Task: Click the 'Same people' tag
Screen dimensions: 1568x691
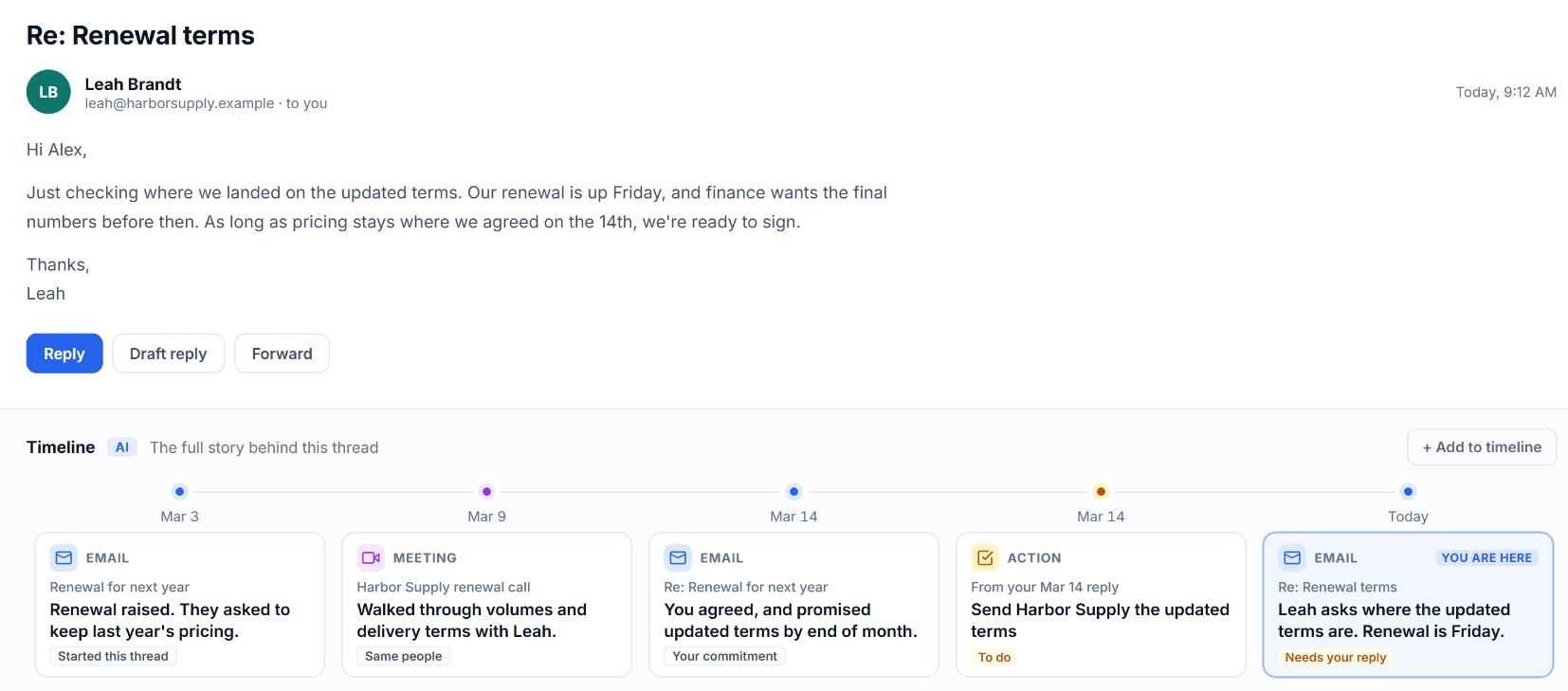Action: (403, 656)
